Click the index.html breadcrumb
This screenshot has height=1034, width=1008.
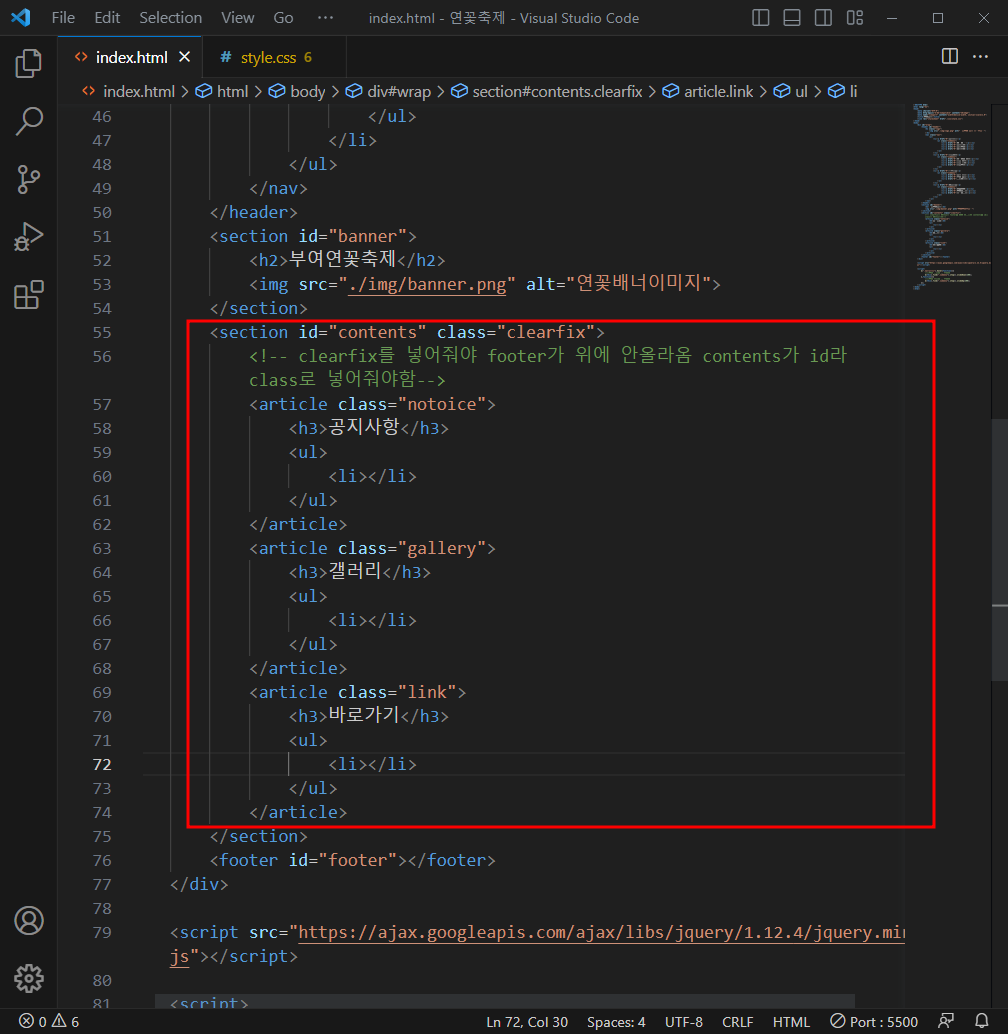click(x=129, y=92)
